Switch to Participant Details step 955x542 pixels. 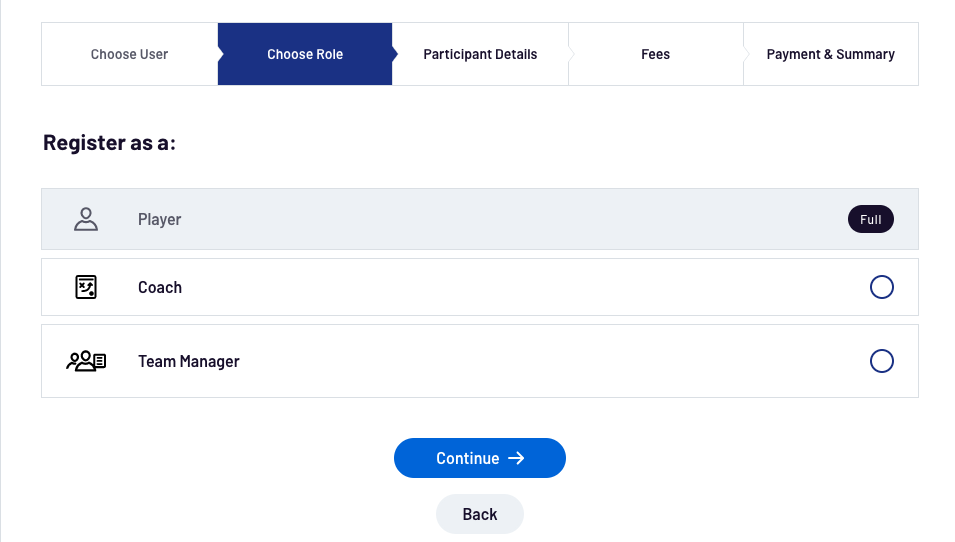[480, 54]
